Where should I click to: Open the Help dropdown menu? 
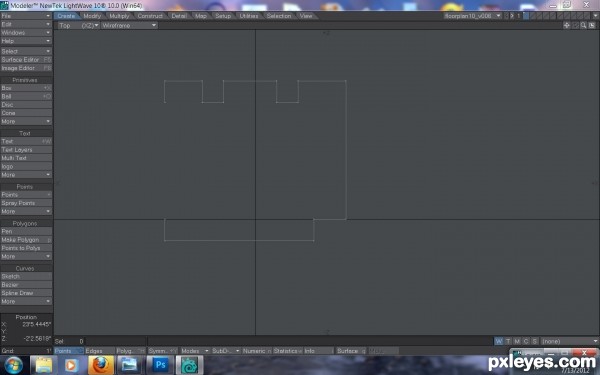(x=26, y=41)
